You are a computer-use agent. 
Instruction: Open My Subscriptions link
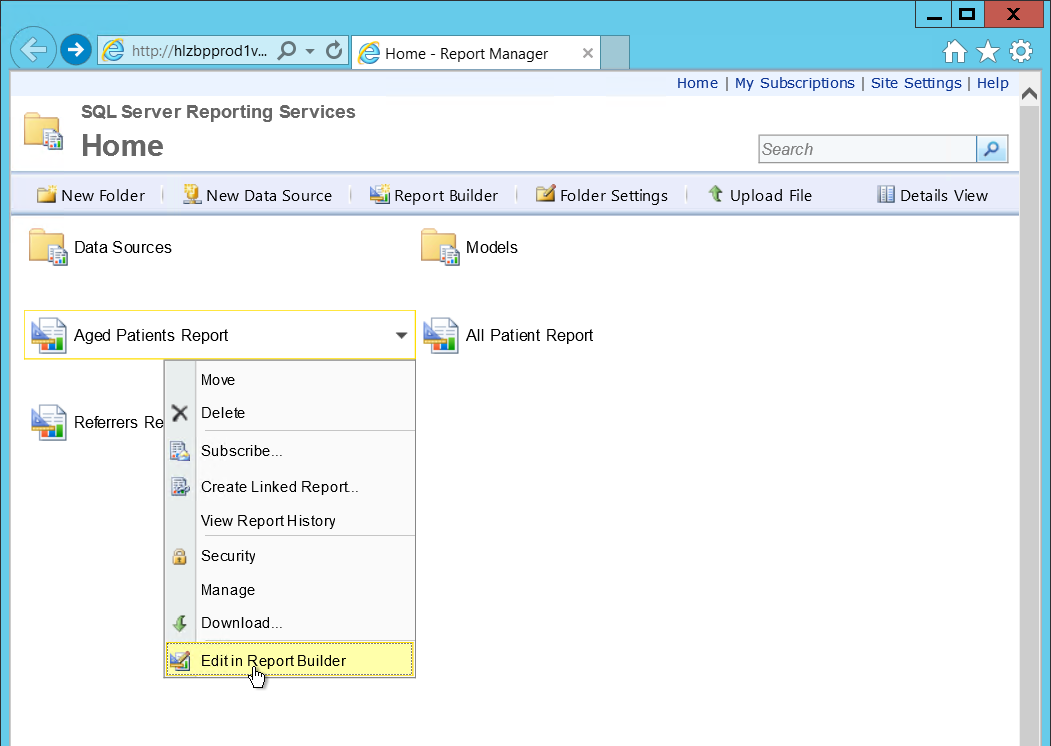click(x=794, y=83)
